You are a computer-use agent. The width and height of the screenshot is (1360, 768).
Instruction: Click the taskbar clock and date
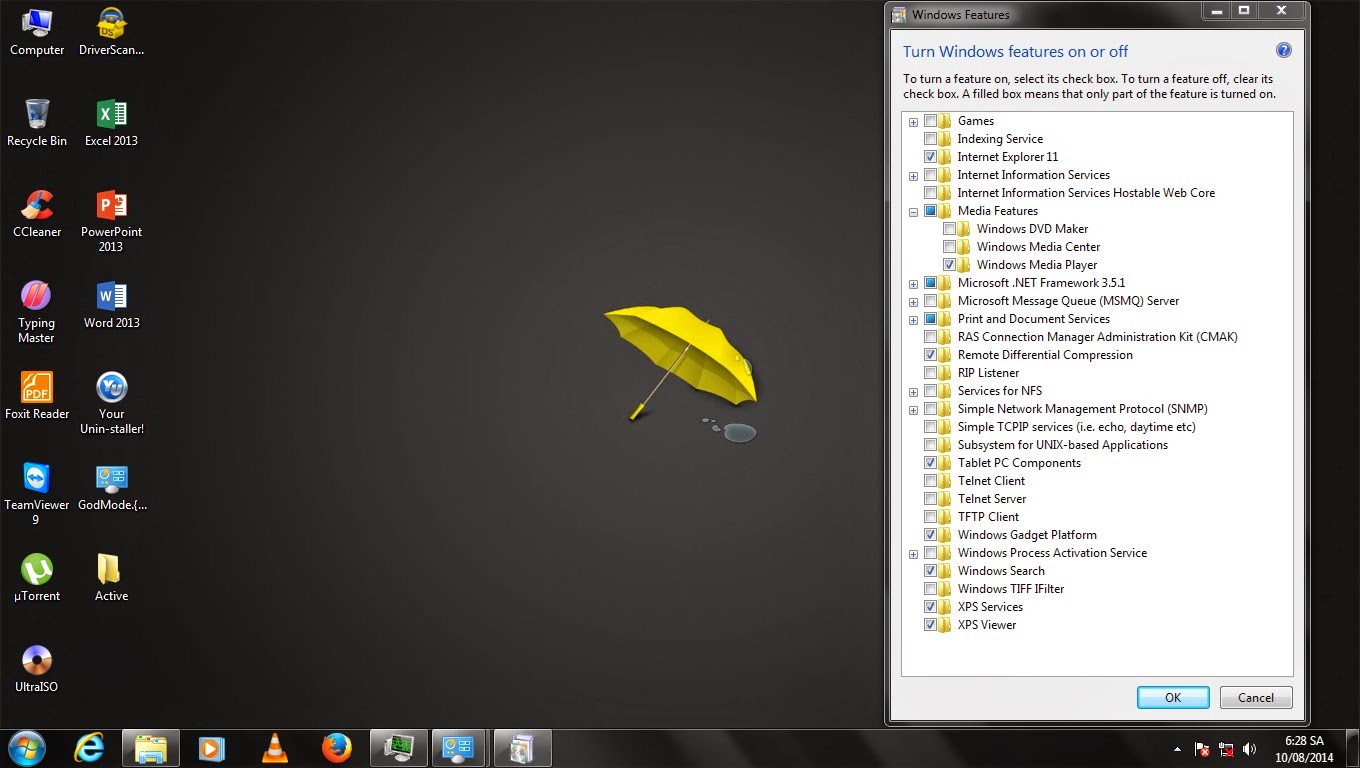[1303, 749]
